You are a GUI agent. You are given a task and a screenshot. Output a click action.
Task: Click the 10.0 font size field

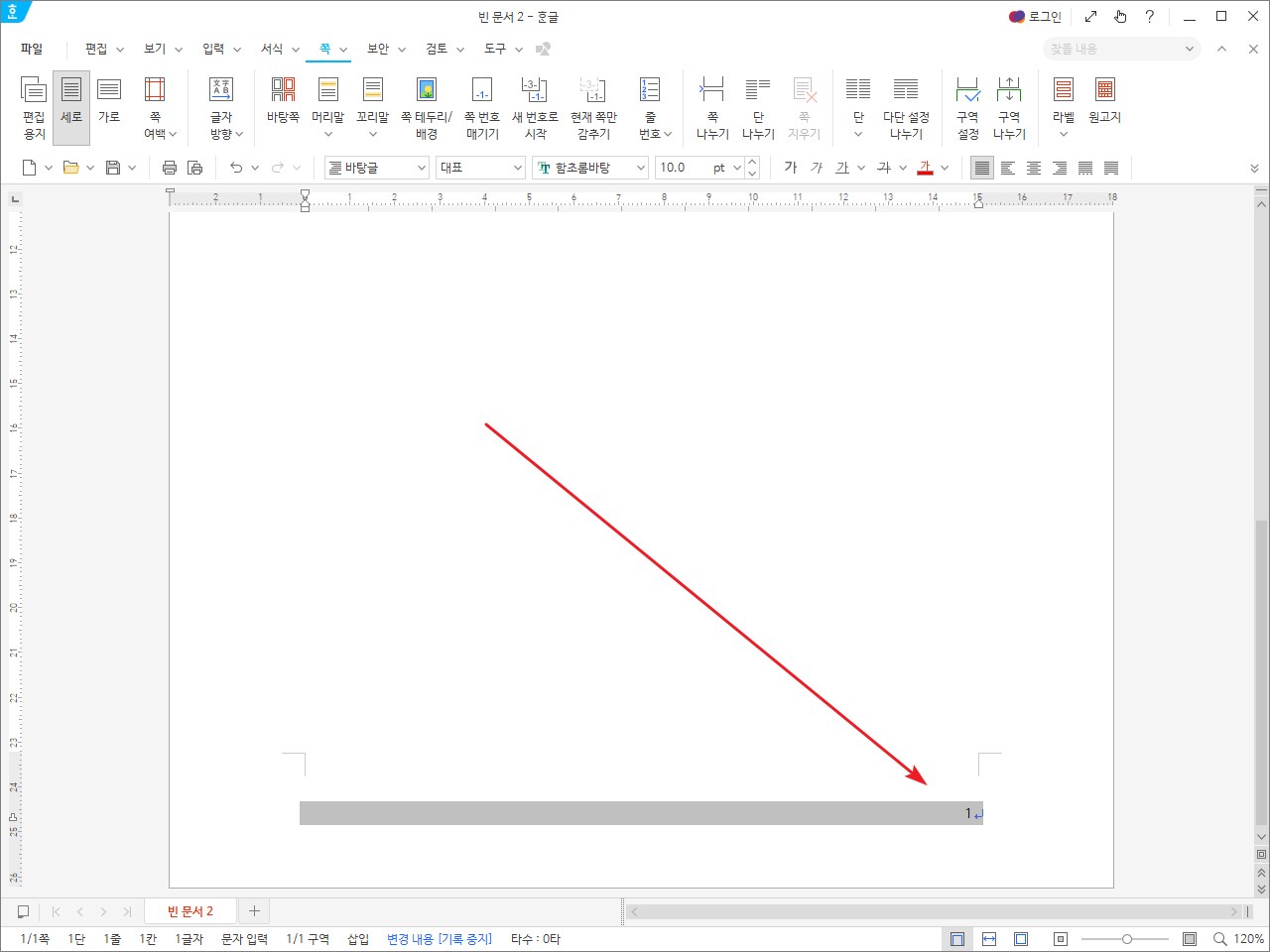[681, 168]
